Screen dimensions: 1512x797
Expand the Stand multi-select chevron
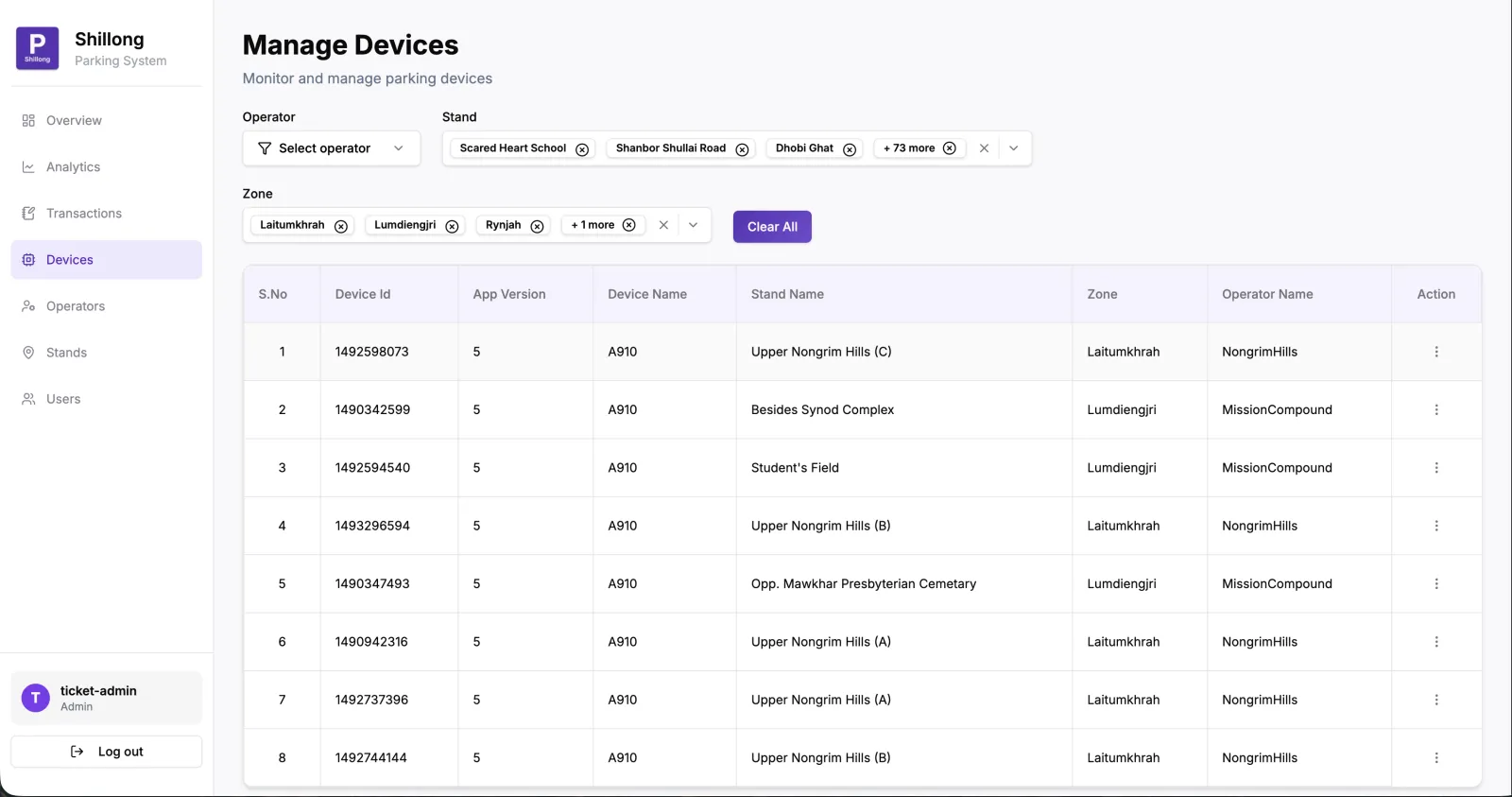(1014, 148)
